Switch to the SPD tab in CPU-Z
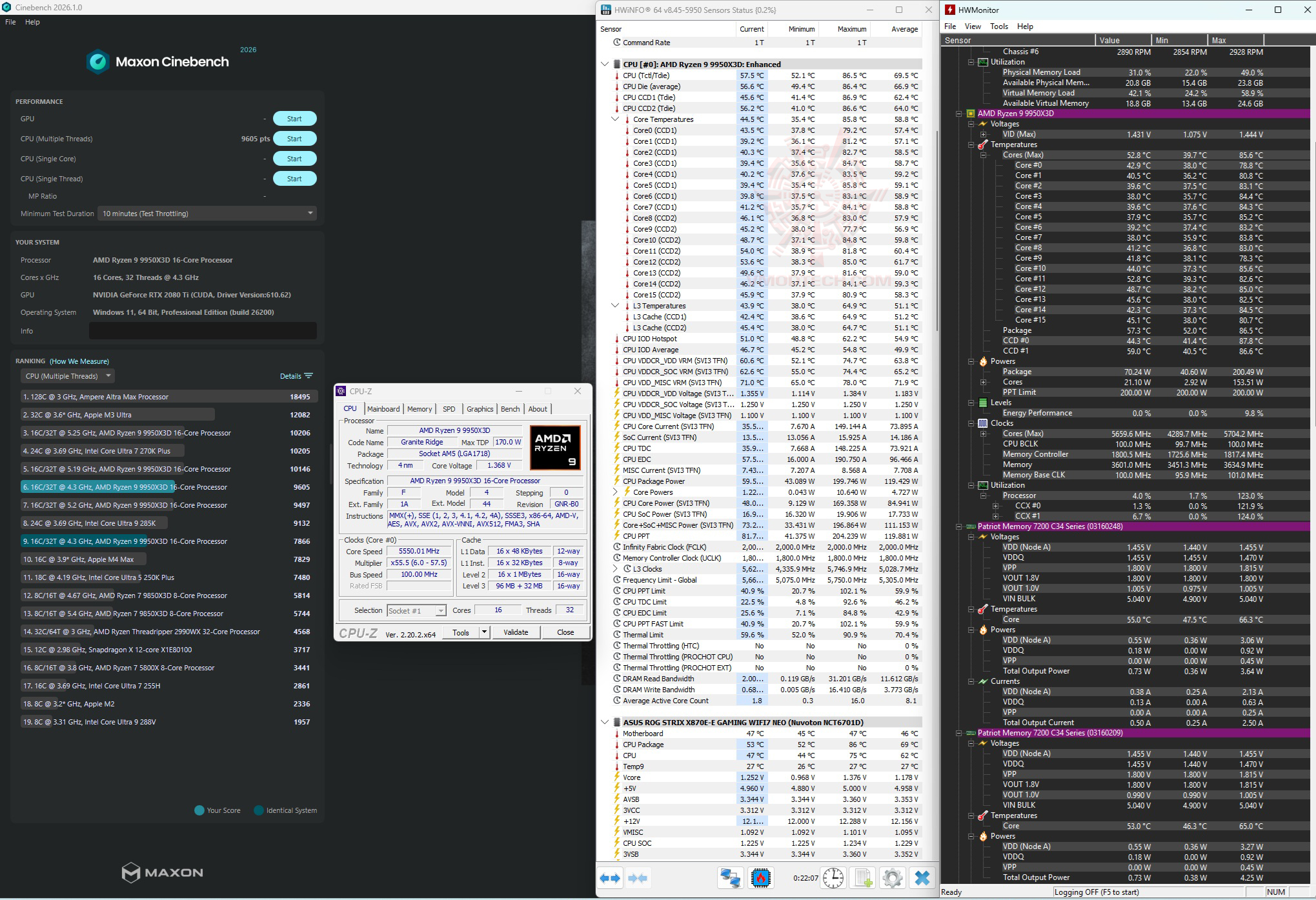Screen dimensions: 1316x900 [x=449, y=409]
